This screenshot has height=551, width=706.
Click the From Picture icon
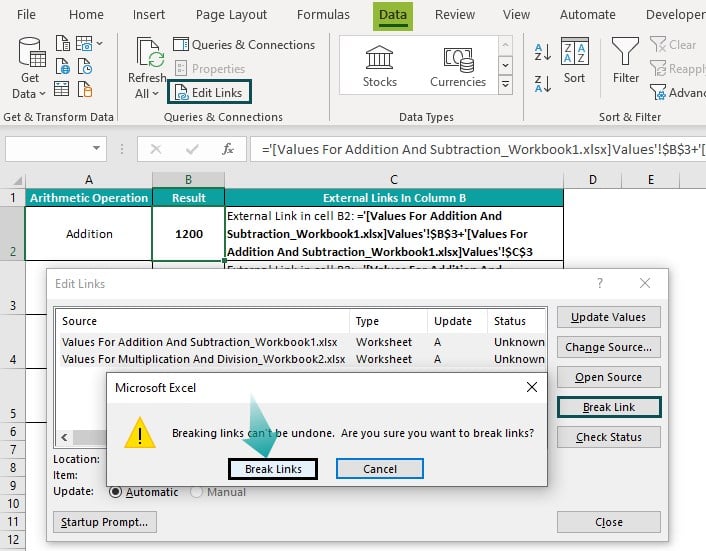coord(84,44)
